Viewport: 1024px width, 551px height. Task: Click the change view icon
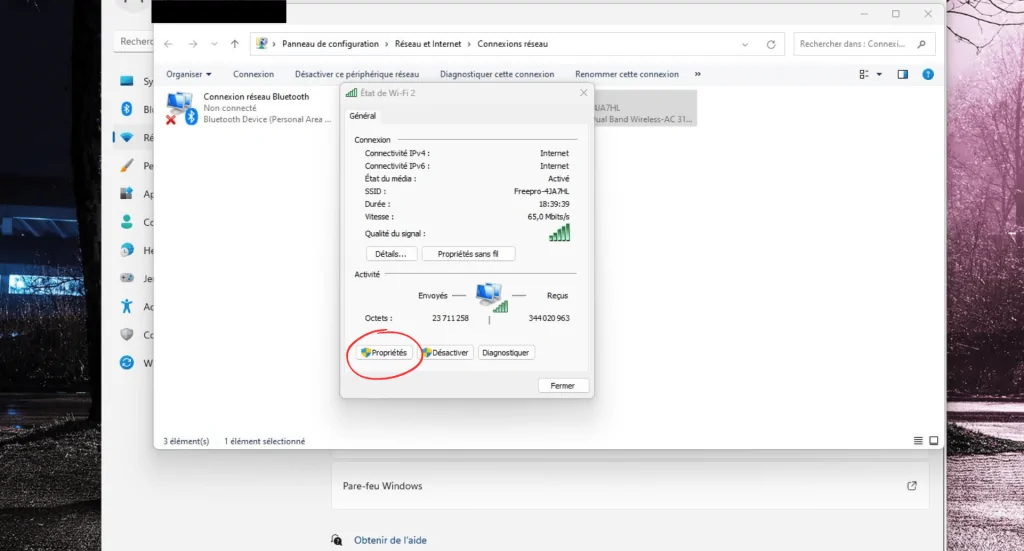pos(864,74)
